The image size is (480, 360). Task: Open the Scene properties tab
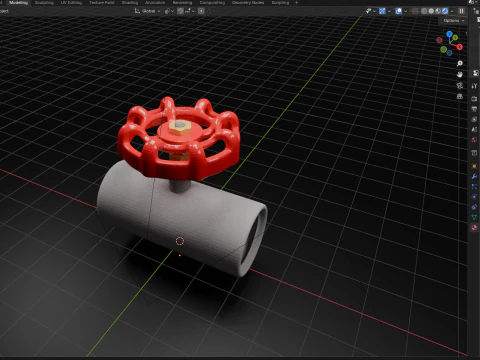[x=474, y=129]
